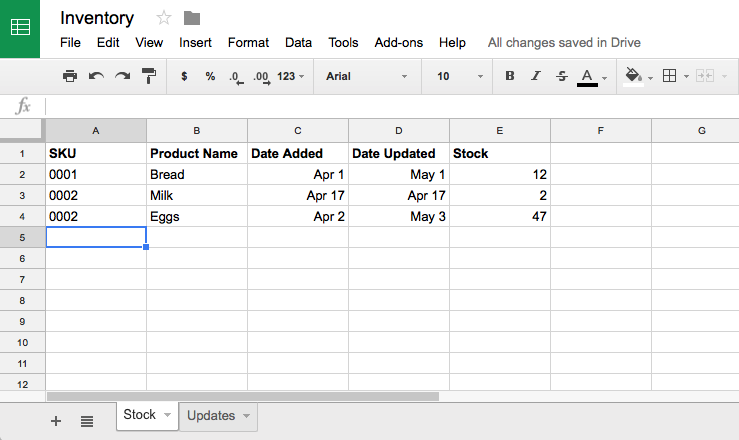
Task: Apply percent format to cell
Action: click(x=210, y=76)
